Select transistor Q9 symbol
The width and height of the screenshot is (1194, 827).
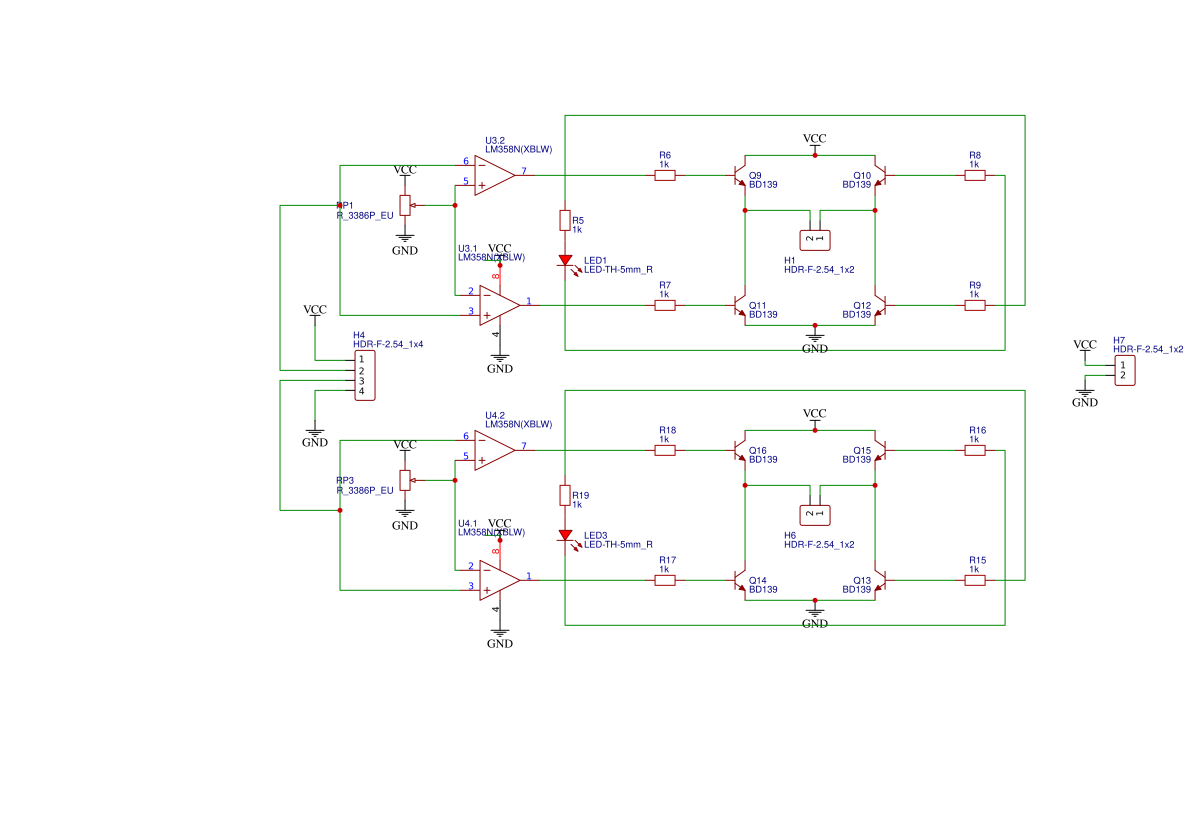[x=739, y=176]
